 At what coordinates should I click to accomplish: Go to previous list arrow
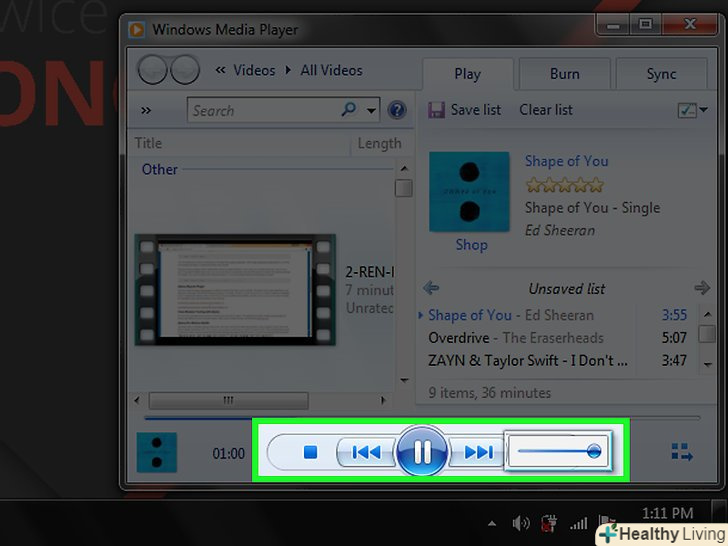[431, 288]
